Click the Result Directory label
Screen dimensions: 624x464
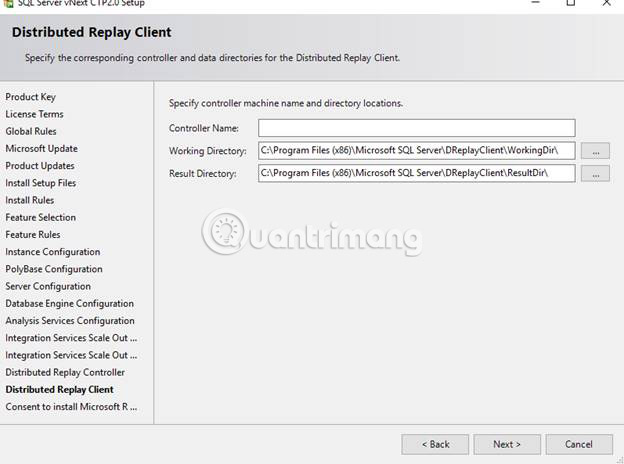point(203,174)
